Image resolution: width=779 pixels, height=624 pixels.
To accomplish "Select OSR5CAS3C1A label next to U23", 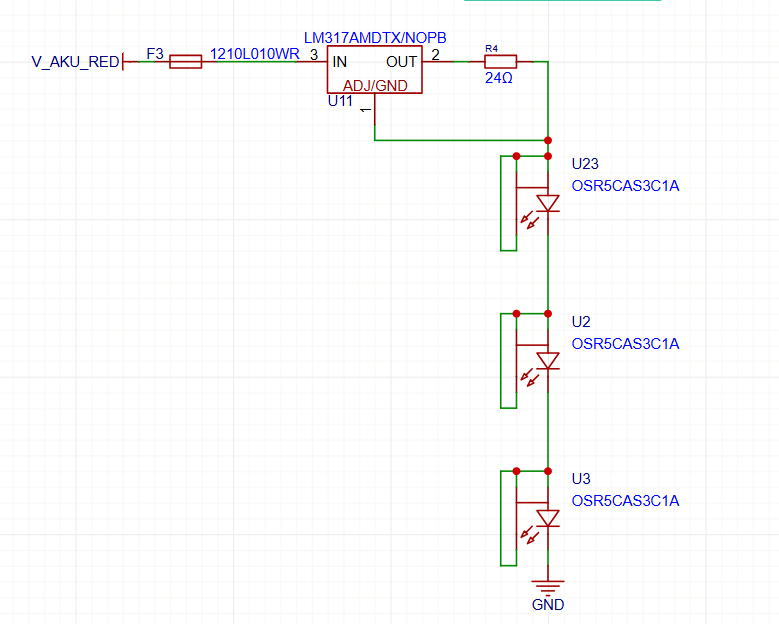I will [x=625, y=186].
